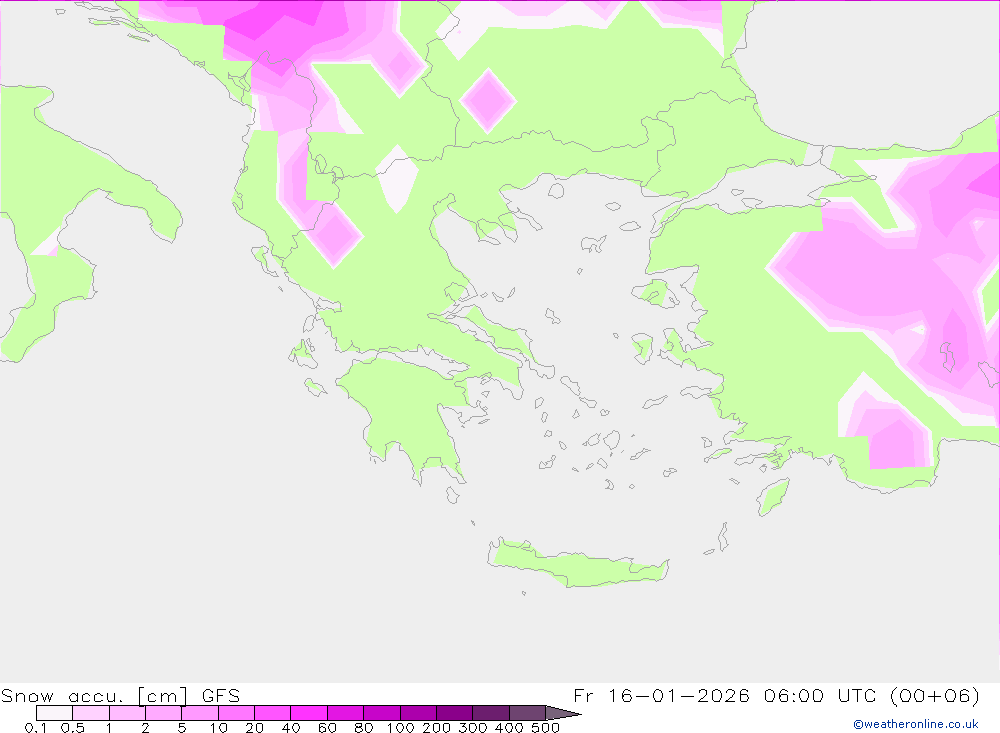Click the 0.1–0.5 cm white legend swatch
This screenshot has width=1000, height=733.
[54, 713]
